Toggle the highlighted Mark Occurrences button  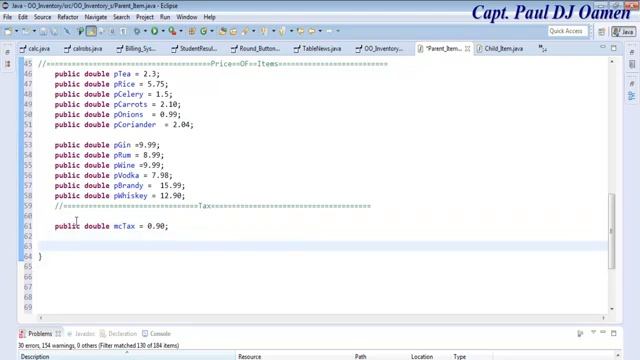click(91, 31)
